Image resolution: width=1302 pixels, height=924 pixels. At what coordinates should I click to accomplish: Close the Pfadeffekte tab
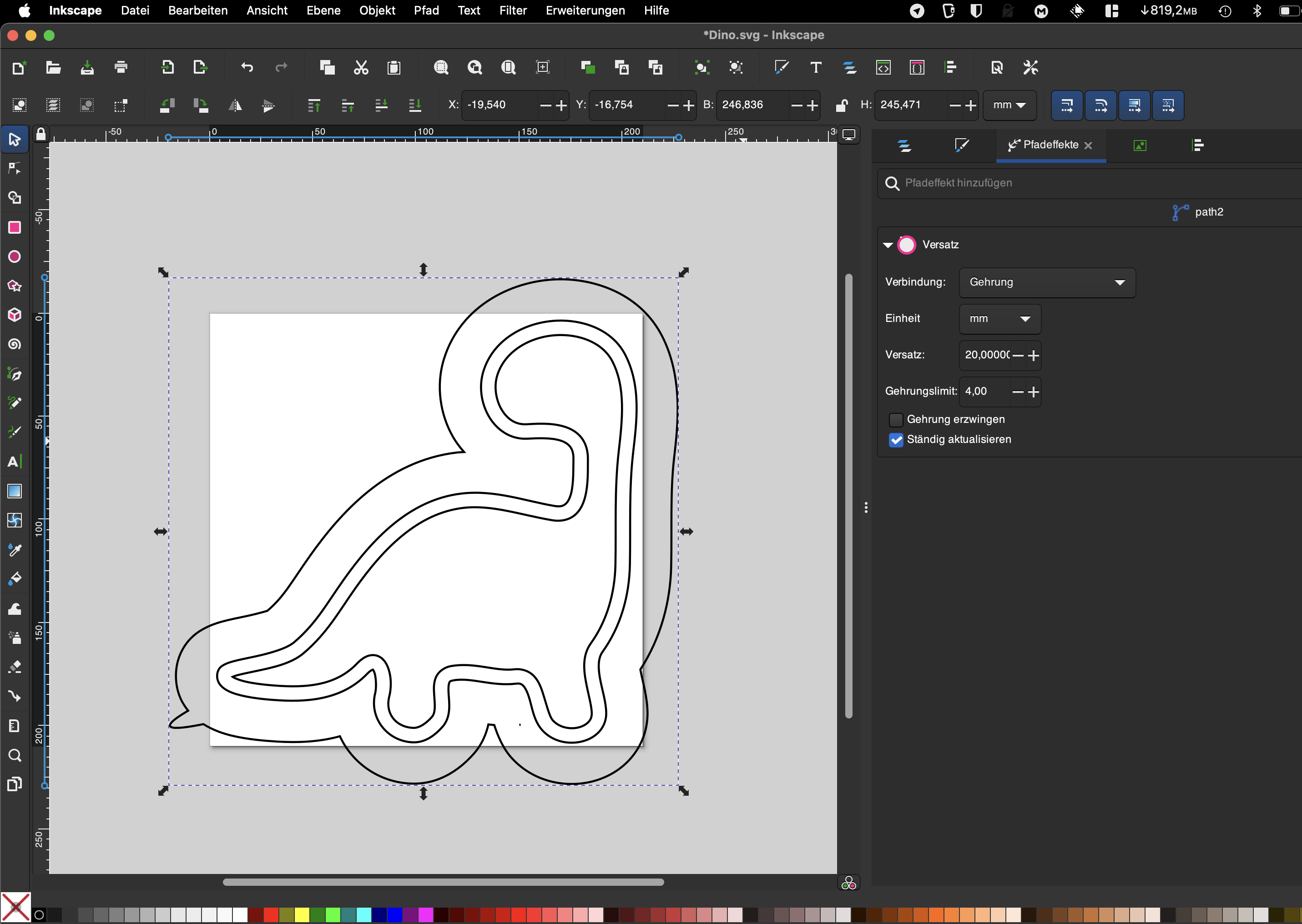(x=1088, y=146)
